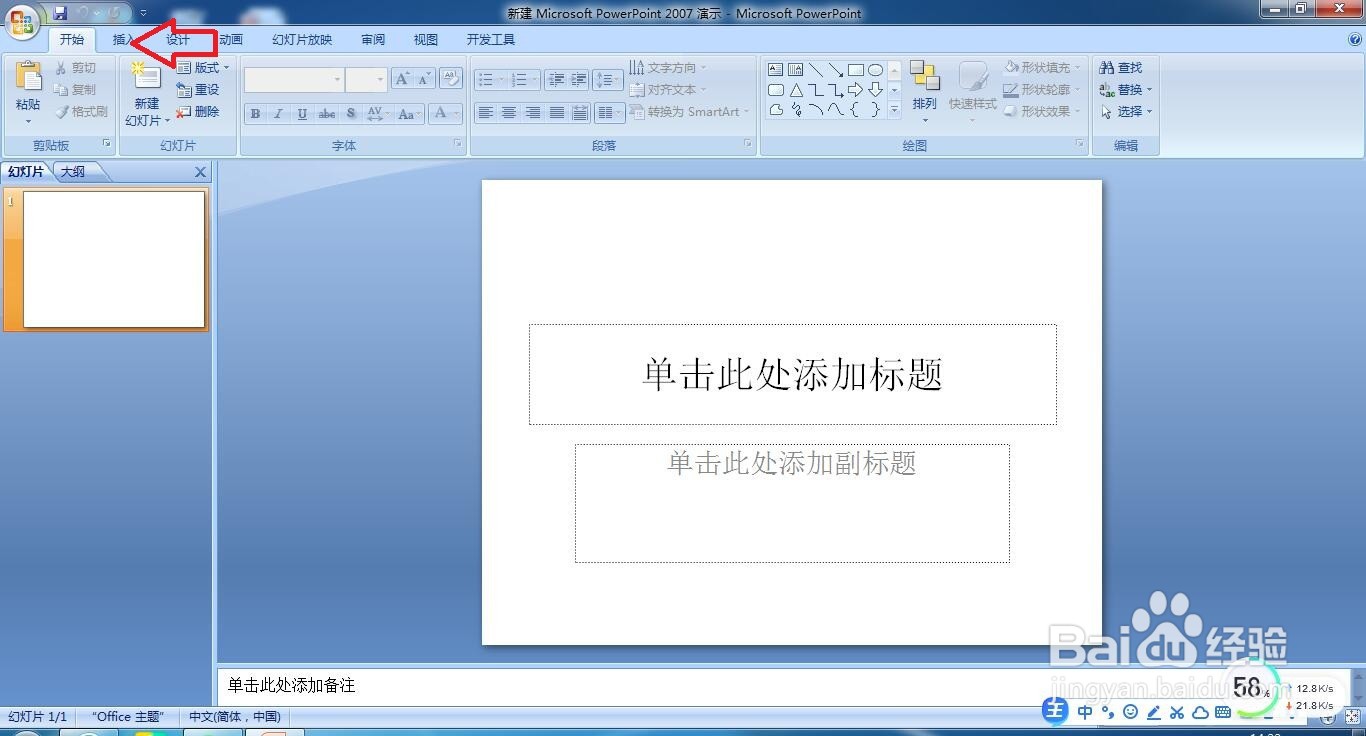Click the Reset (重设) slide button
The image size is (1366, 736).
coord(198,90)
